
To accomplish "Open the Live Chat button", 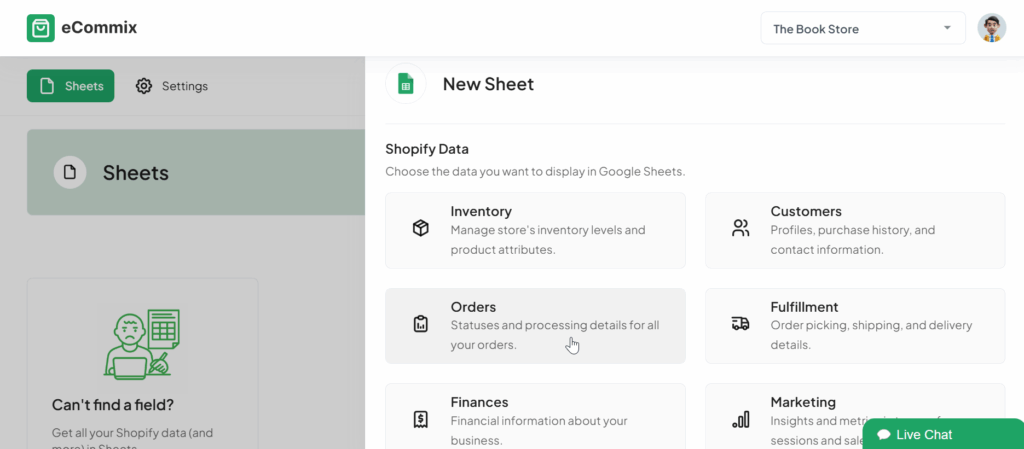I will click(x=943, y=434).
